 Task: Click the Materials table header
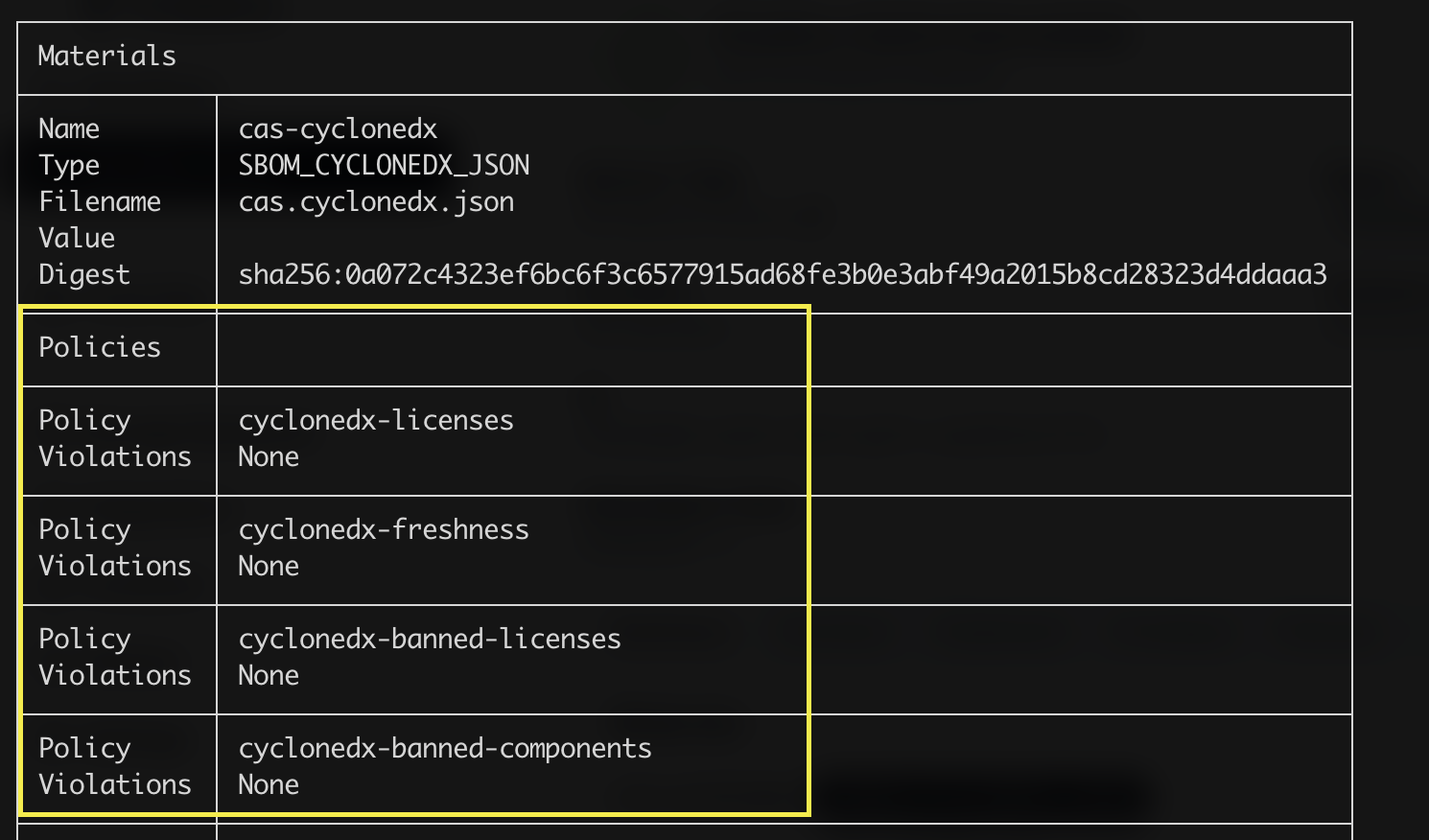(106, 56)
